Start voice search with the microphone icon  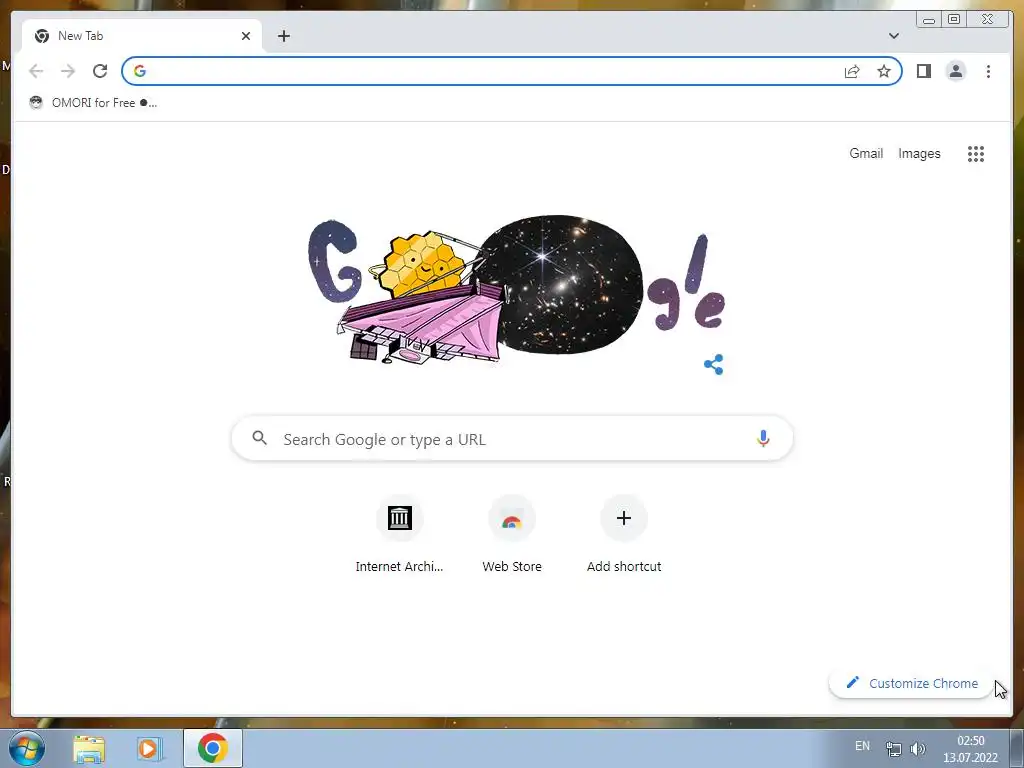tap(763, 439)
